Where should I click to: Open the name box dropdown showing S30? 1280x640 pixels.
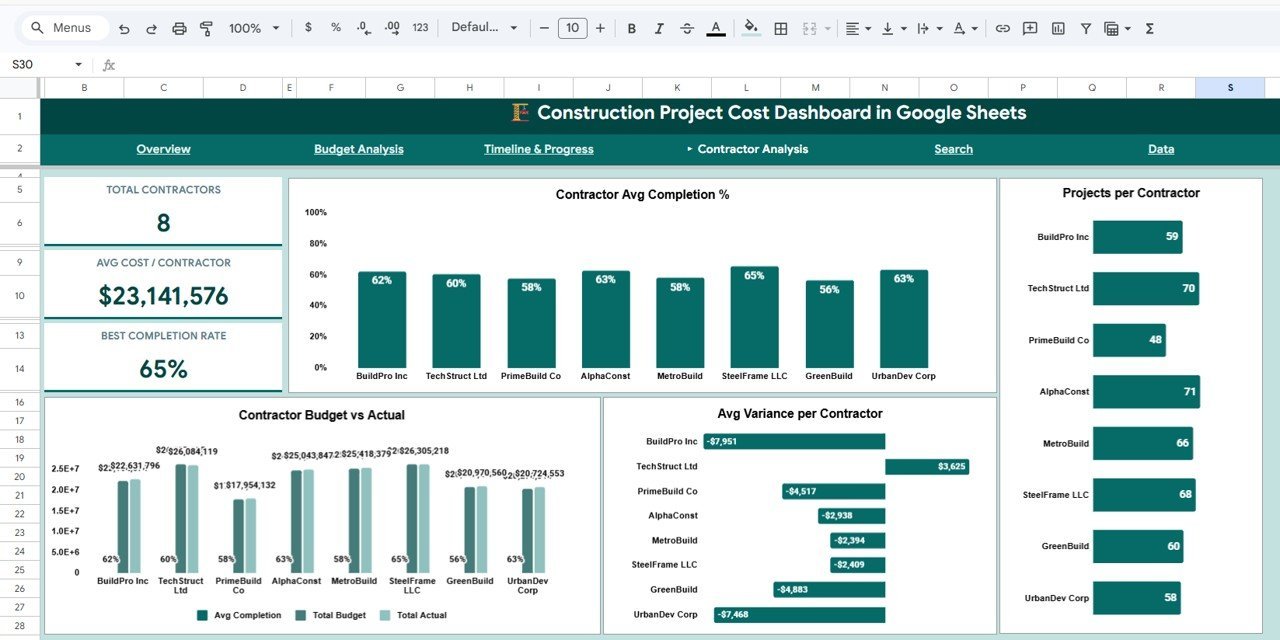click(78, 63)
